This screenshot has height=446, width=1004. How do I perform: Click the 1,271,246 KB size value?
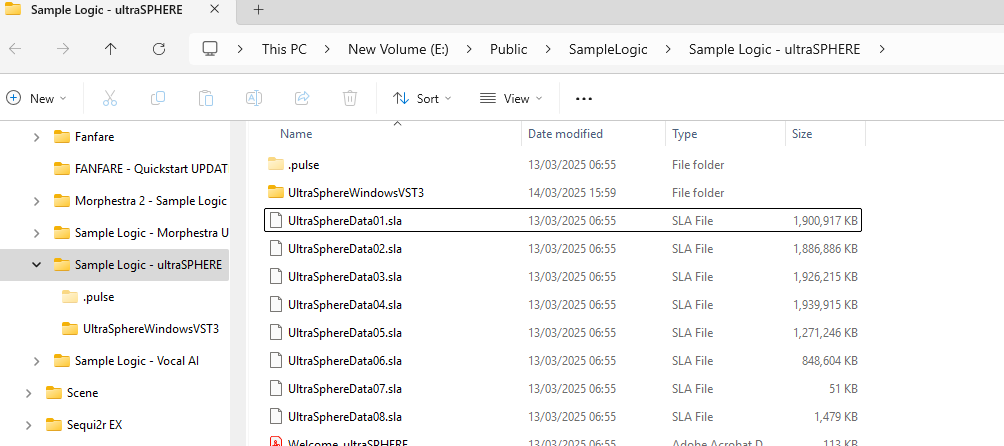pyautogui.click(x=825, y=333)
